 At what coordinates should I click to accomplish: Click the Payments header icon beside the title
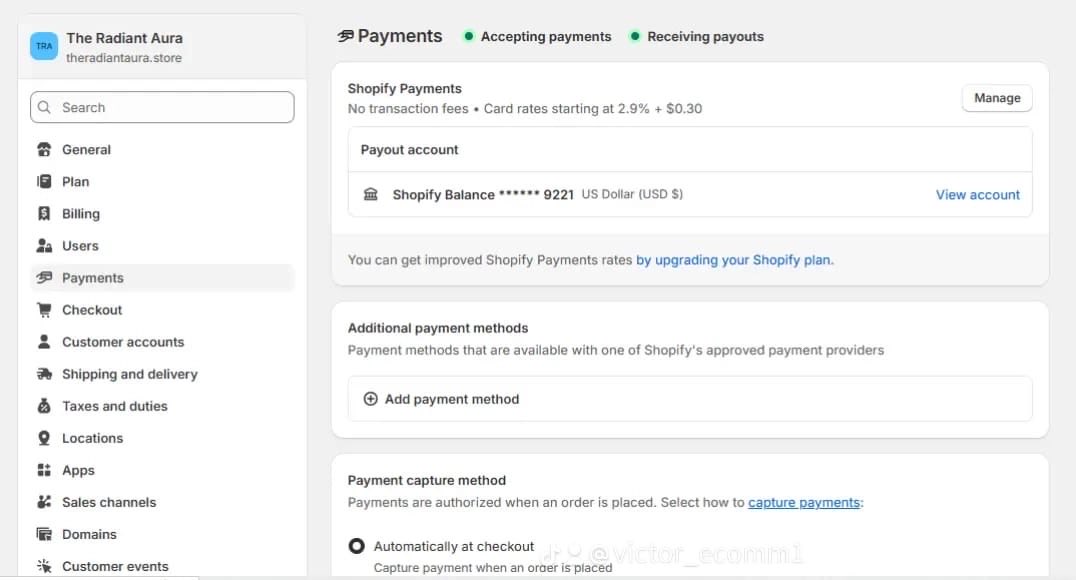coord(345,36)
